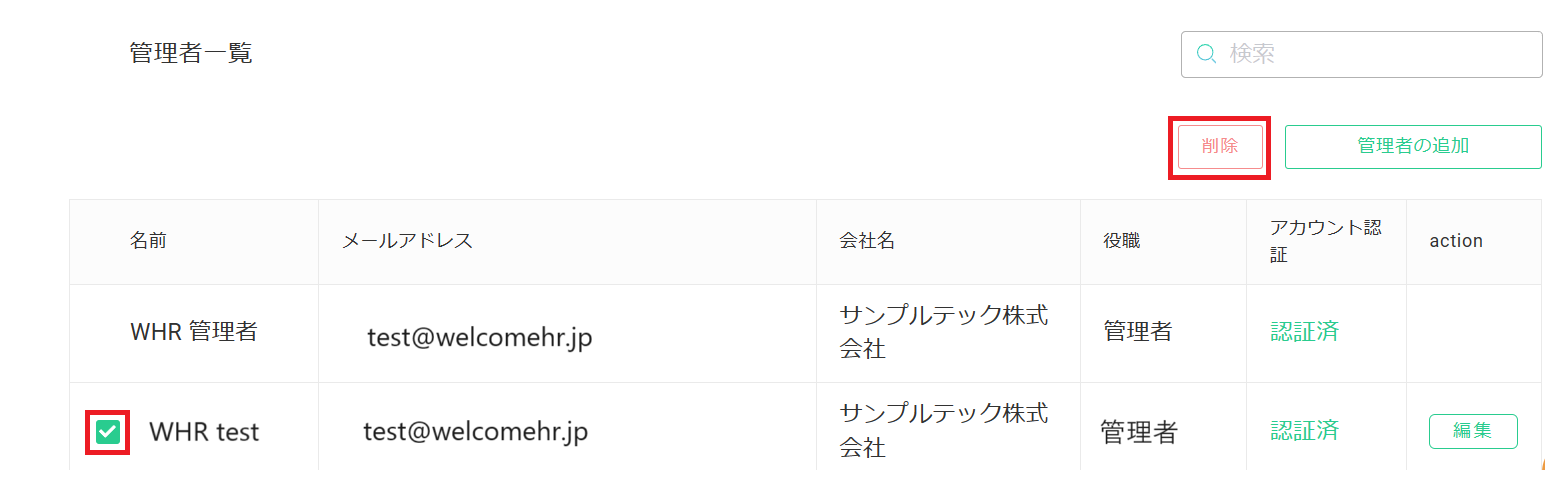This screenshot has width=1566, height=498.
Task: Uncheck the WHR test row checkbox
Action: tap(108, 432)
